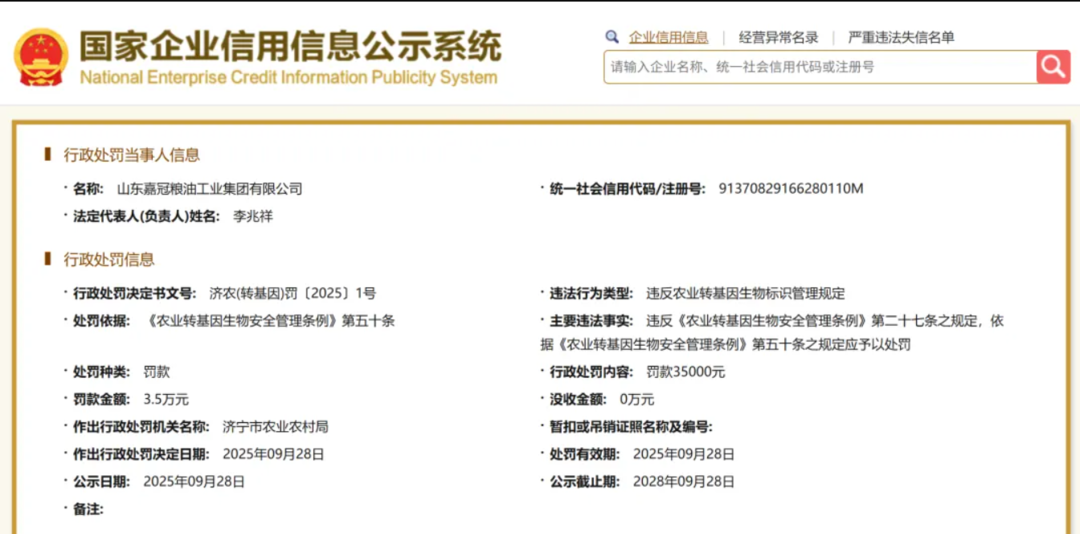Click the issuing authority 济宁市农业农村局
The width and height of the screenshot is (1080, 534).
[275, 426]
